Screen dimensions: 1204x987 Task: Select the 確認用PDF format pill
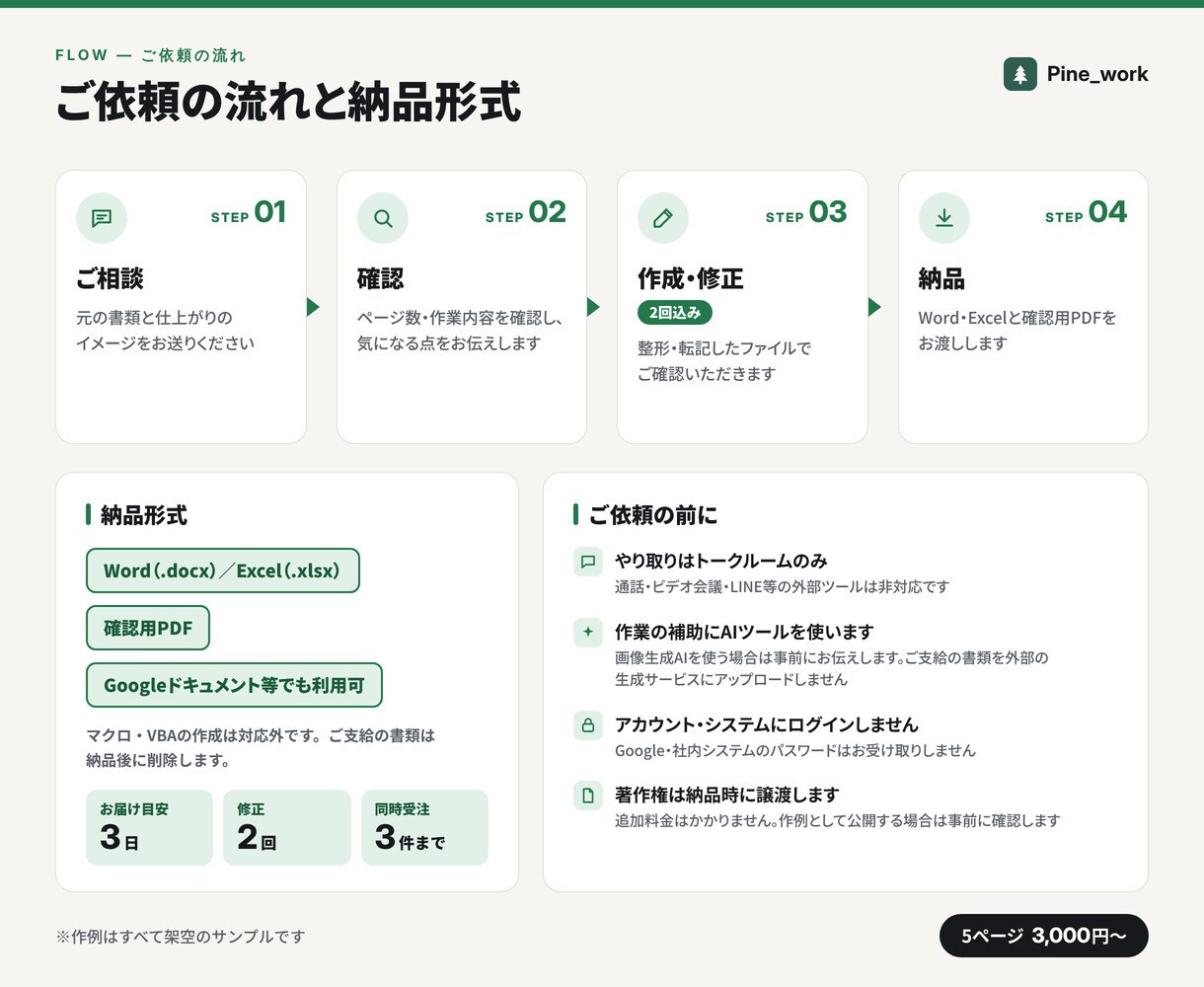pyautogui.click(x=148, y=628)
